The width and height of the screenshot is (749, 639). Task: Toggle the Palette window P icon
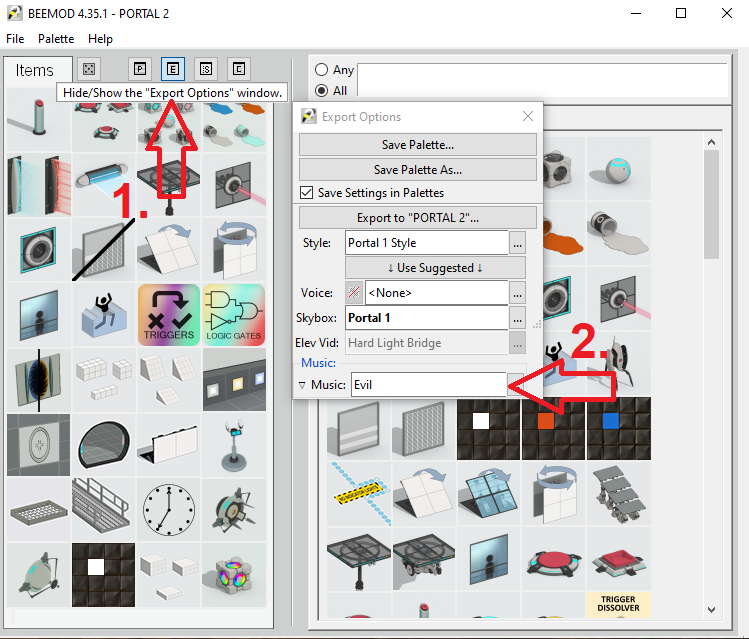coord(139,69)
